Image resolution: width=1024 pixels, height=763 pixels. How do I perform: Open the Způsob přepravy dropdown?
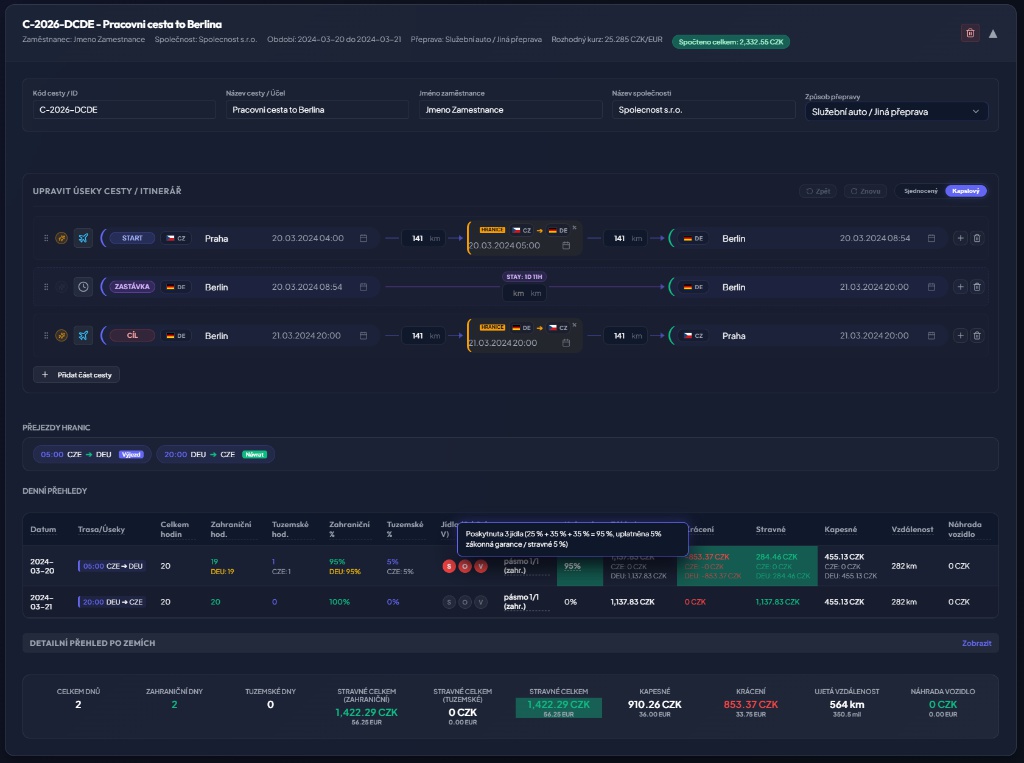(896, 112)
